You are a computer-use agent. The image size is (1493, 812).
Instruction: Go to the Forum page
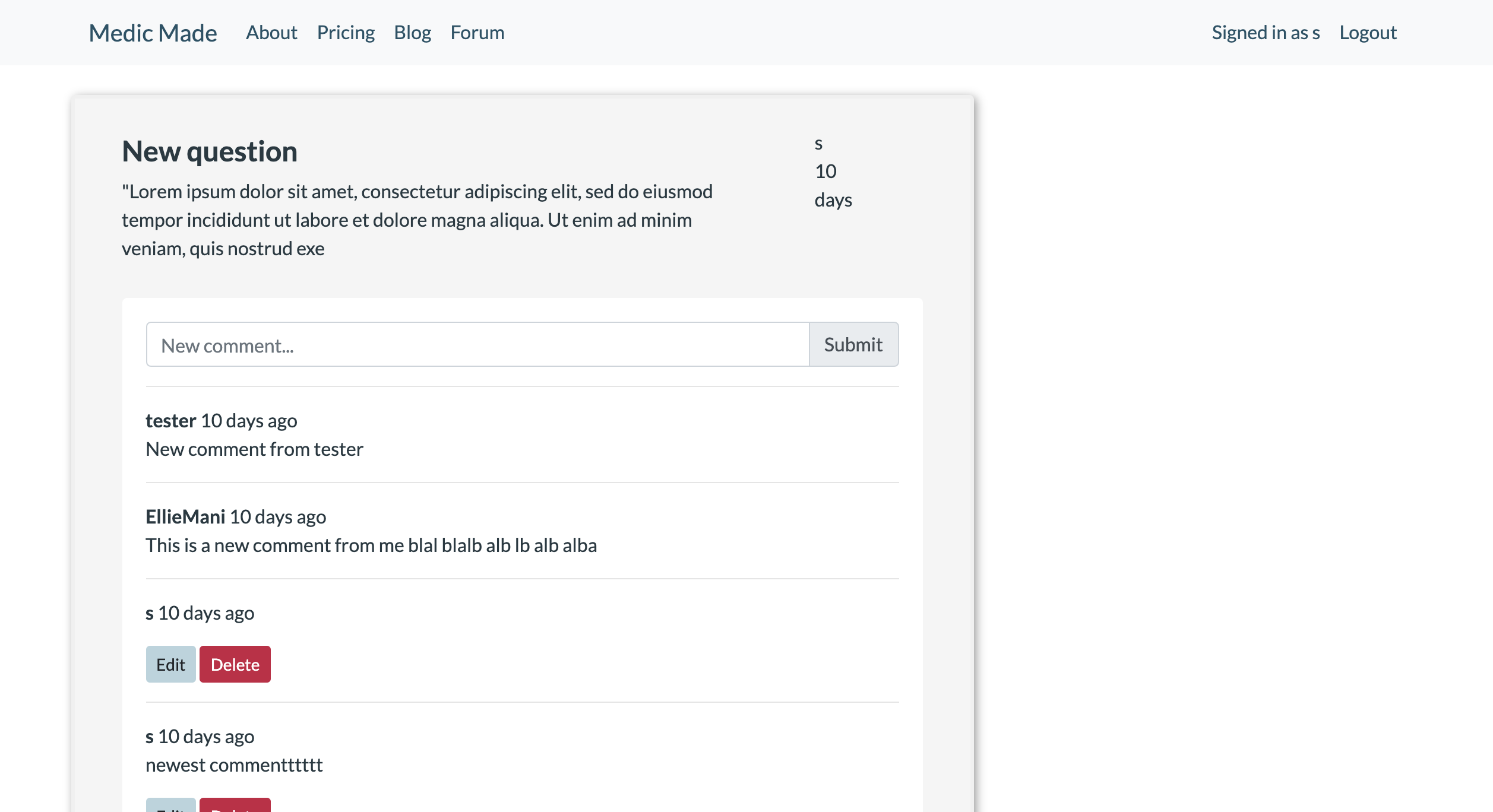pyautogui.click(x=477, y=33)
